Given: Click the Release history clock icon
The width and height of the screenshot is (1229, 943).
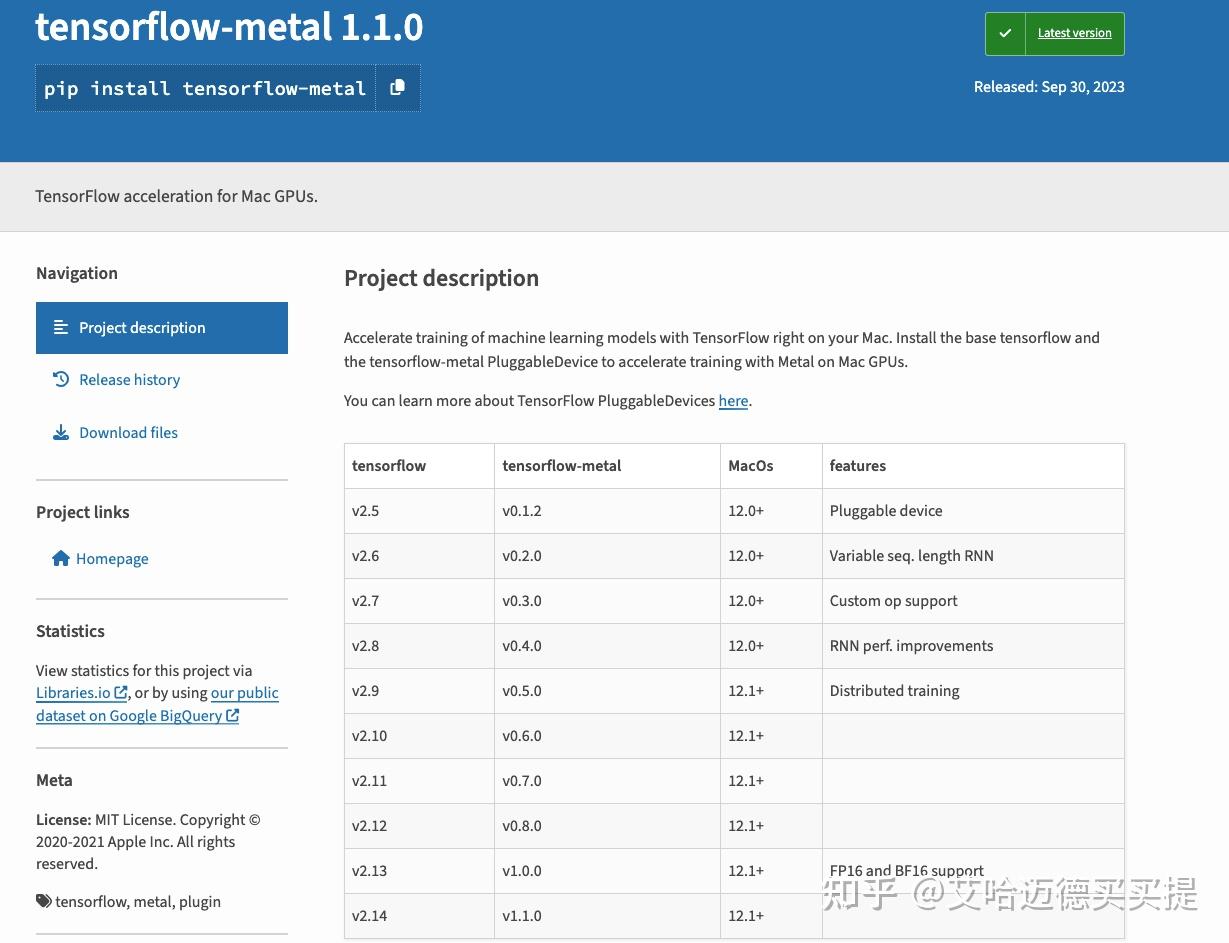Looking at the screenshot, I should coord(59,379).
